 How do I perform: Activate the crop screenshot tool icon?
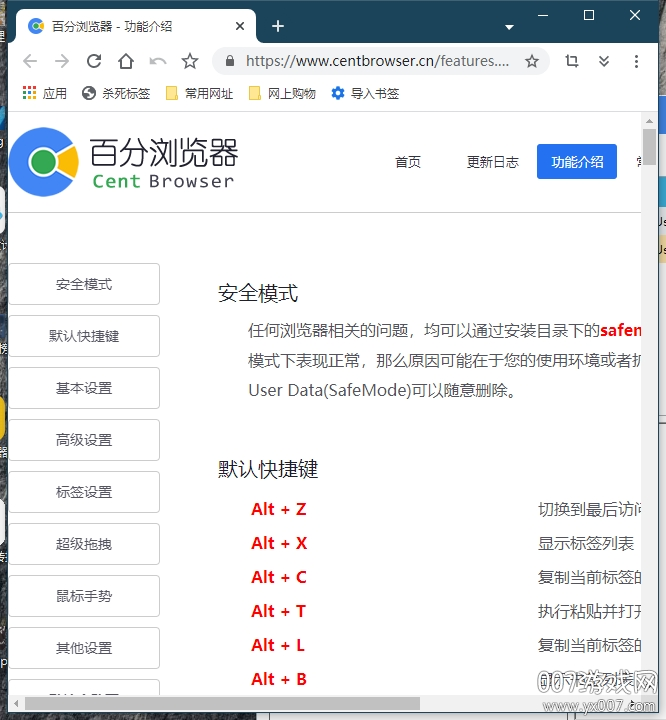(572, 61)
